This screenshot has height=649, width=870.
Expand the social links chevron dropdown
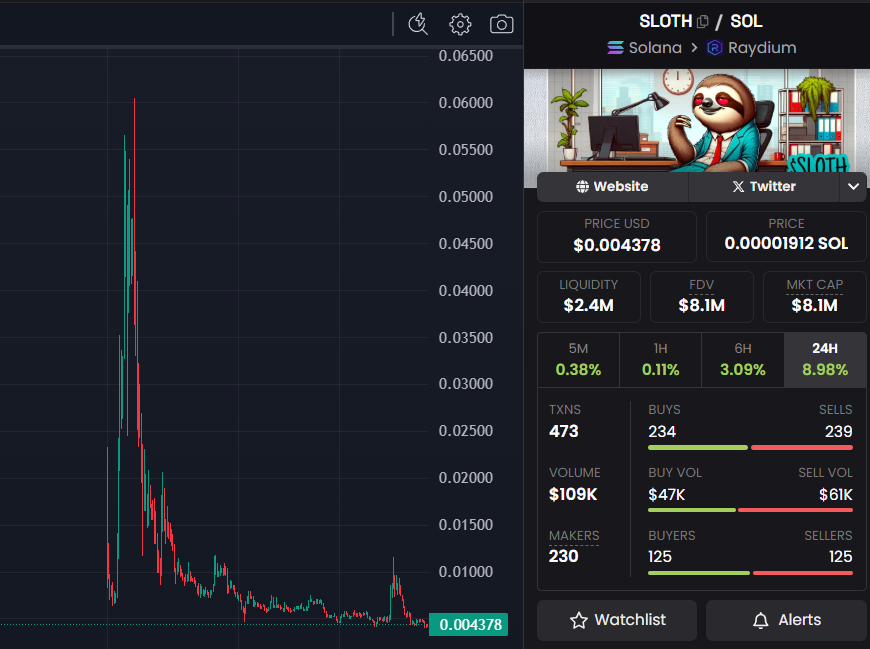(853, 186)
